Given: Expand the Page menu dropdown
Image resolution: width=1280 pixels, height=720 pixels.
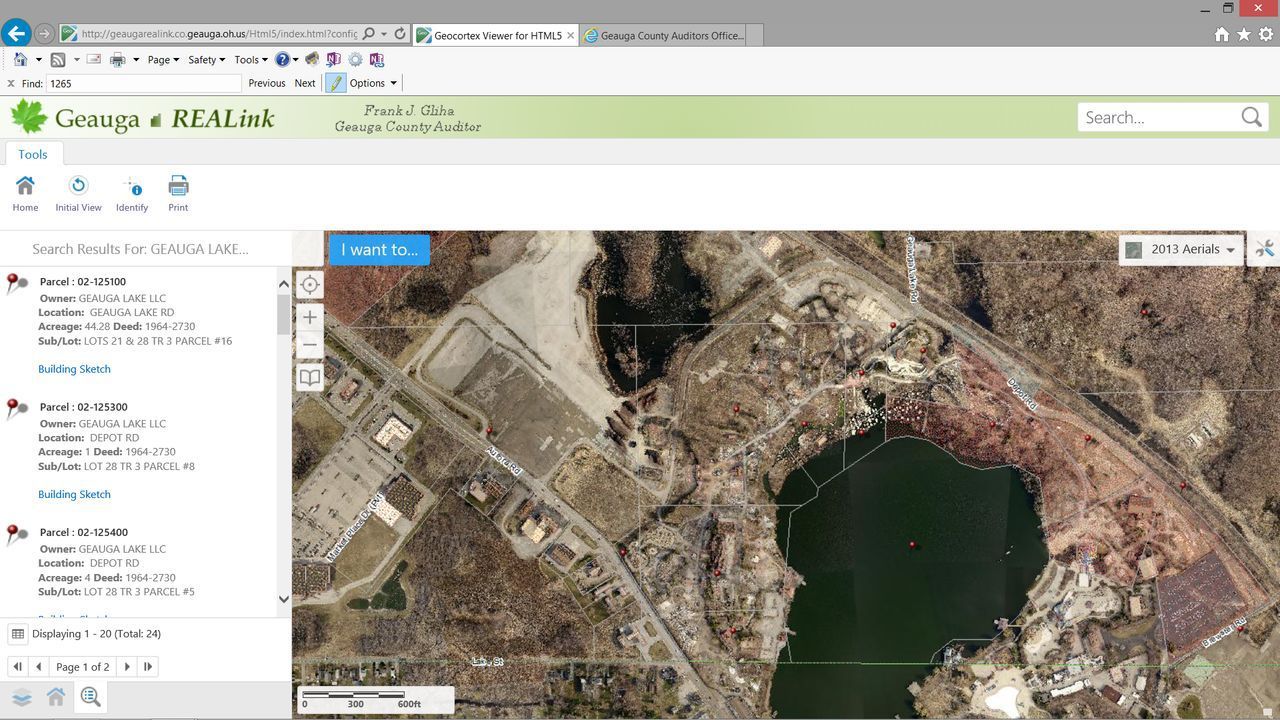Looking at the screenshot, I should 163,59.
